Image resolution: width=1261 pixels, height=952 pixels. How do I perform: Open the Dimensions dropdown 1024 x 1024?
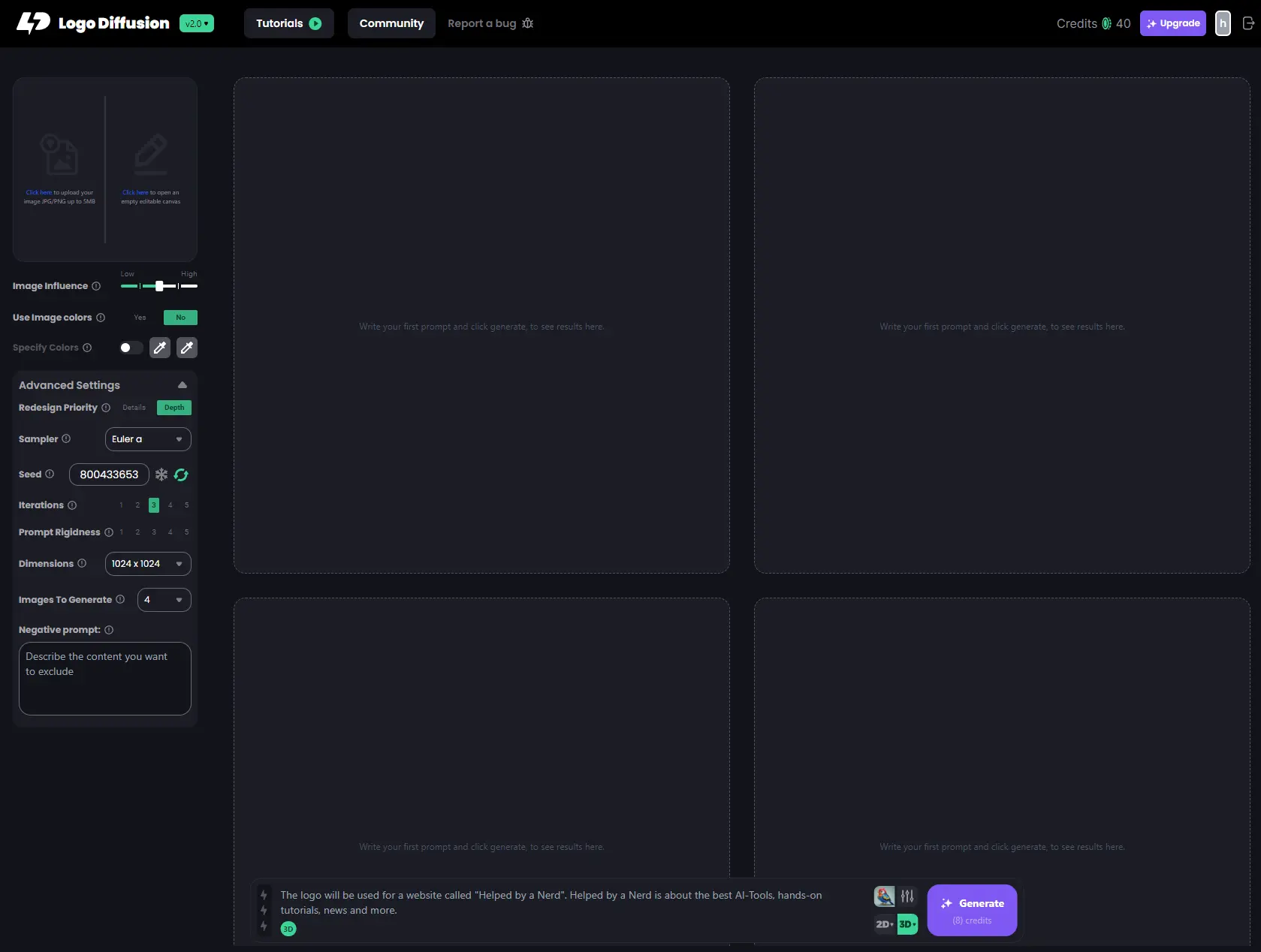pyautogui.click(x=148, y=564)
